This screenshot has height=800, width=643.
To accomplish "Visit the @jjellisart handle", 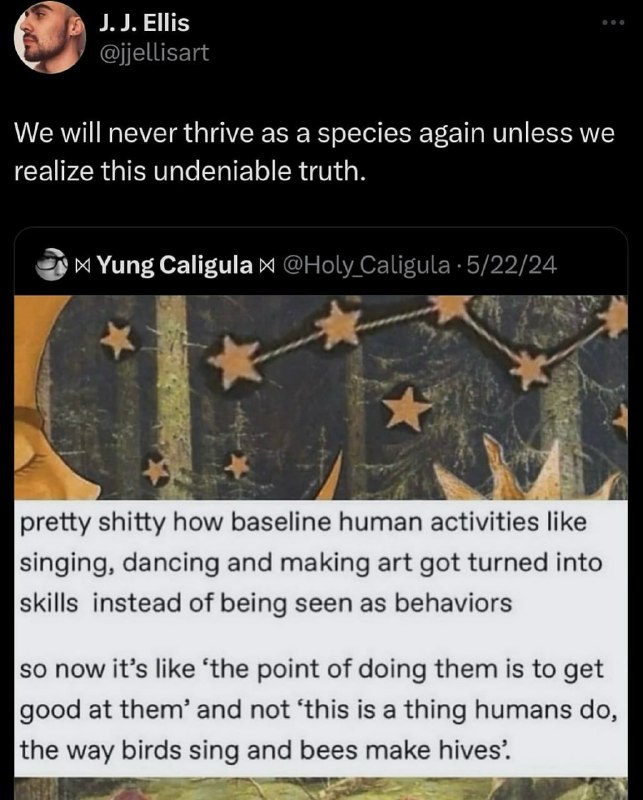I will coord(154,52).
